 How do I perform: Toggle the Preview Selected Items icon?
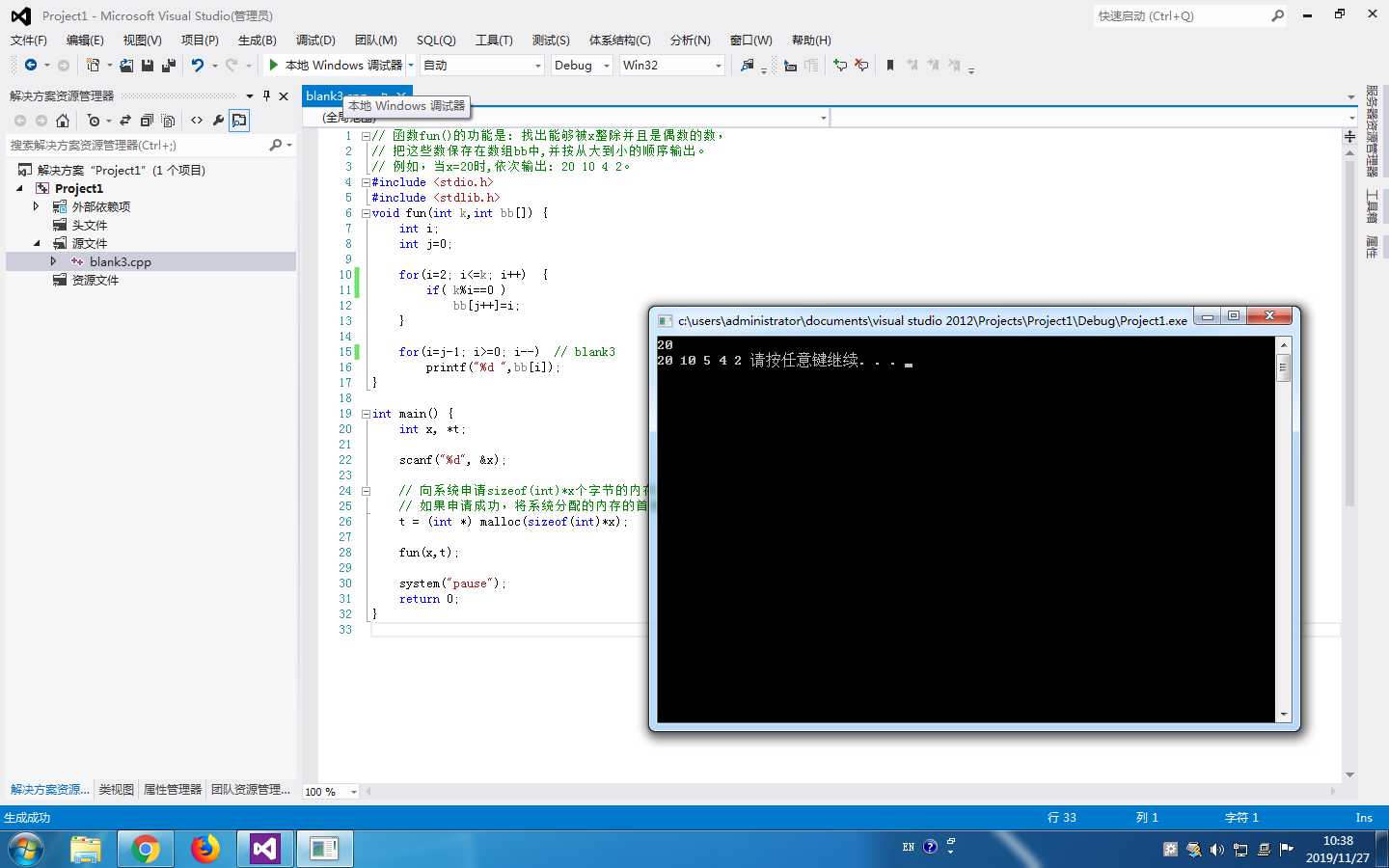coord(239,121)
